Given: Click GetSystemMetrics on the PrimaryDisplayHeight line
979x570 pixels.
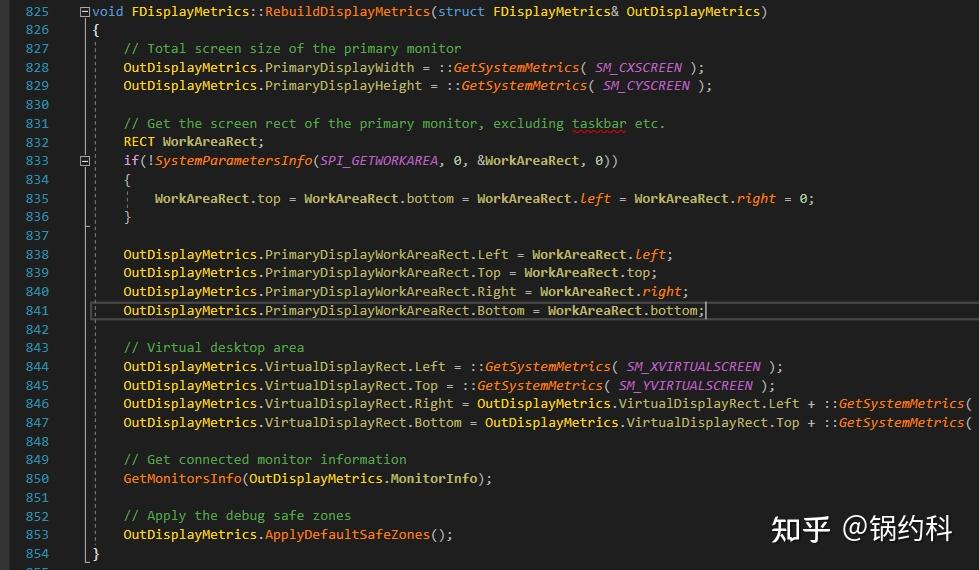Looking at the screenshot, I should pos(524,86).
